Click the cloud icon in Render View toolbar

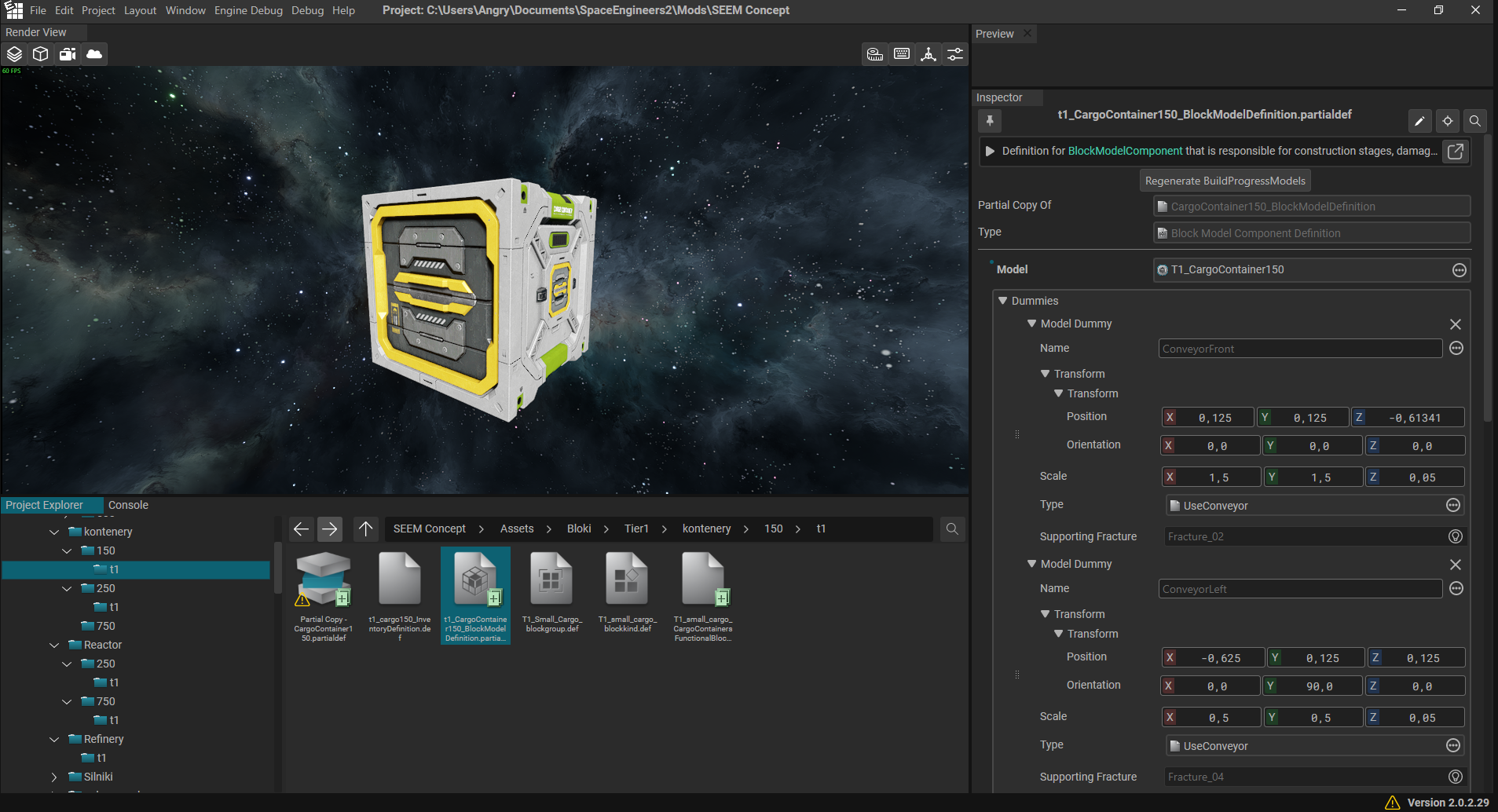(94, 54)
